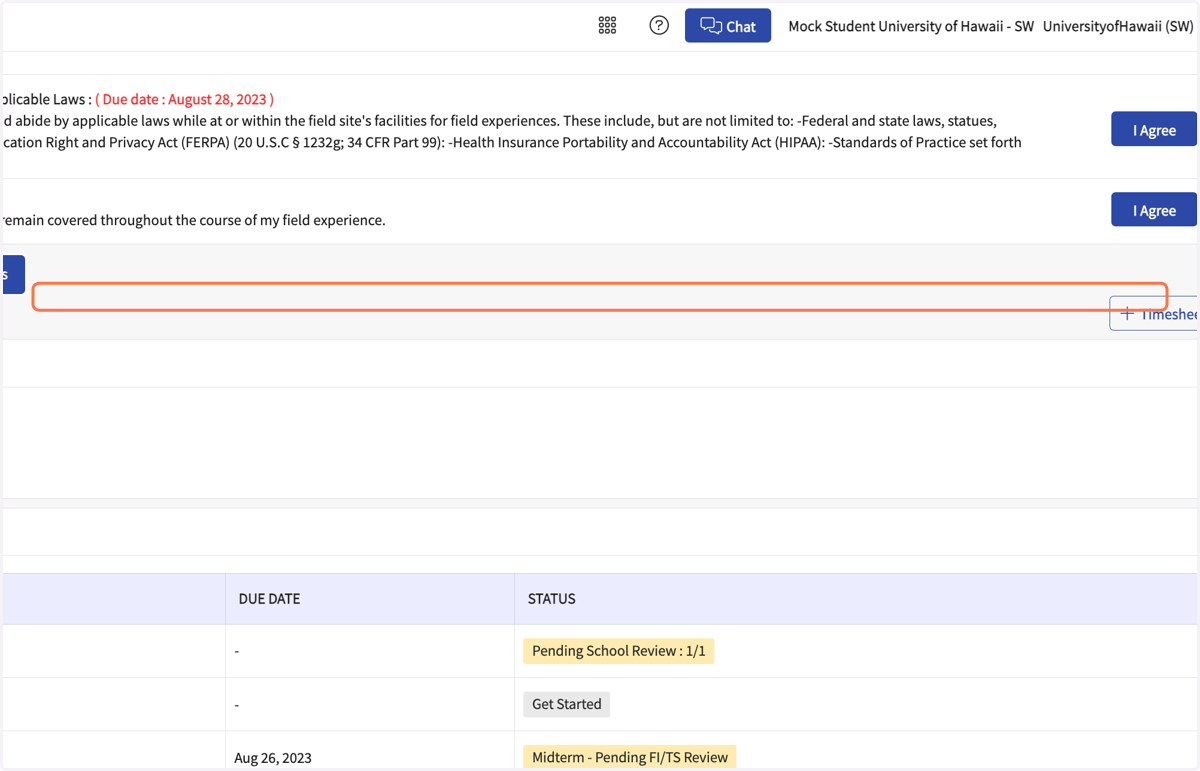Click the red Due date August 28, 2023 text
The height and width of the screenshot is (771, 1200).
[x=184, y=99]
